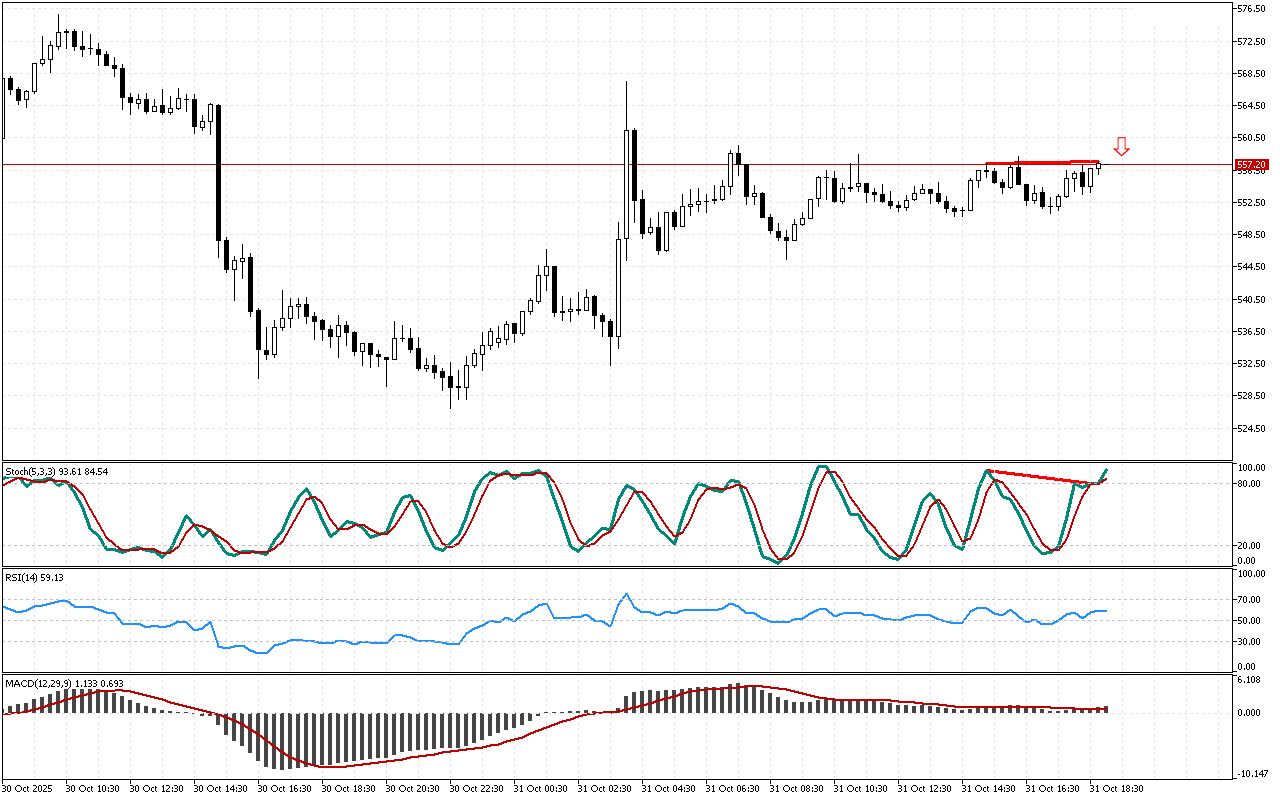1280x800 pixels.
Task: Click the 576.50 price axis label
Action: pyautogui.click(x=1250, y=9)
